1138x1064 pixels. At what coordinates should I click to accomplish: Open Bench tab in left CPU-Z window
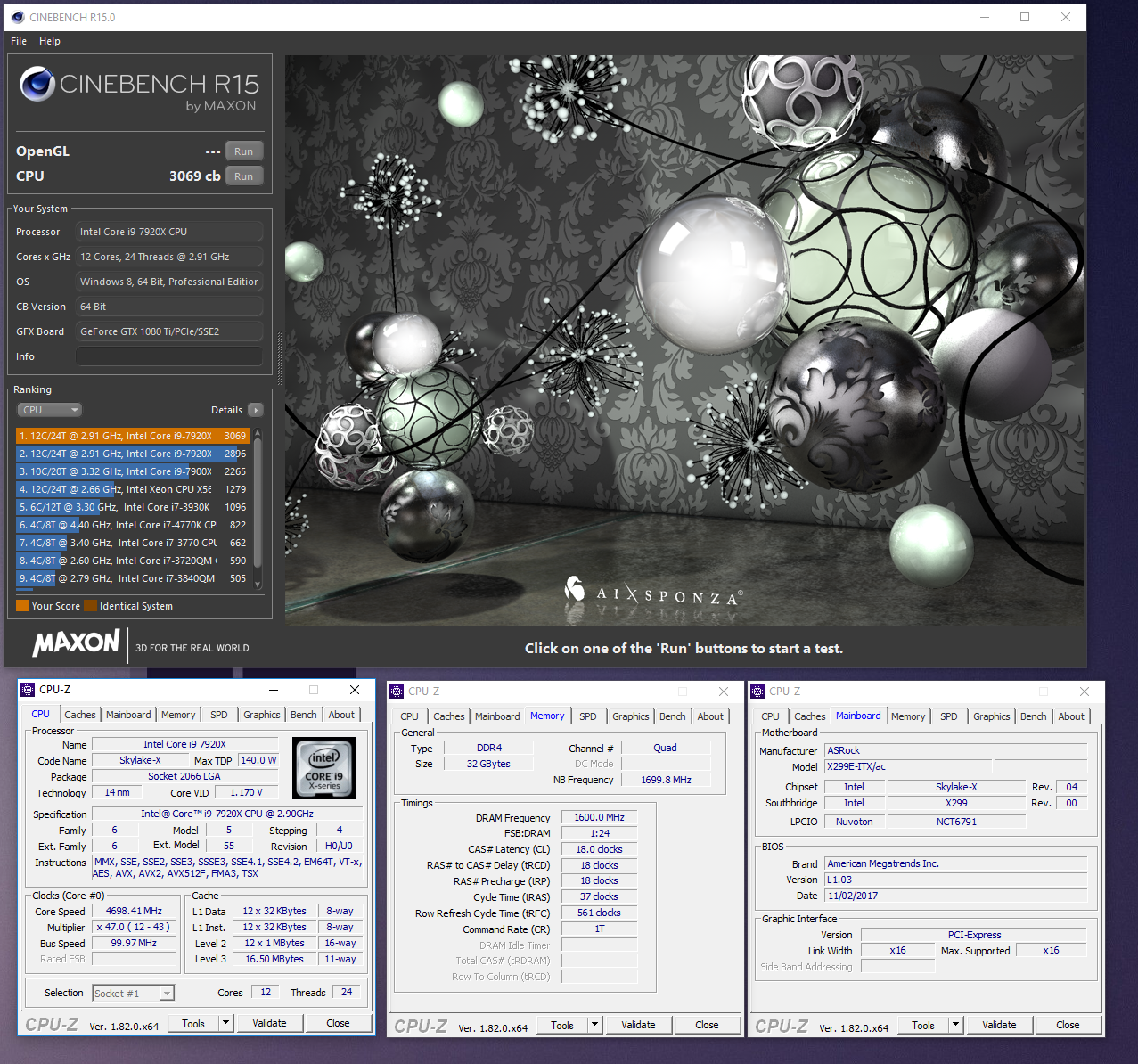coord(304,715)
